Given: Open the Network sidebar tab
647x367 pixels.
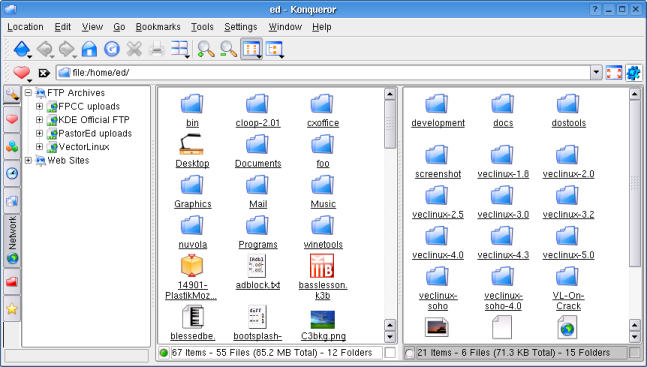Looking at the screenshot, I should pos(12,240).
